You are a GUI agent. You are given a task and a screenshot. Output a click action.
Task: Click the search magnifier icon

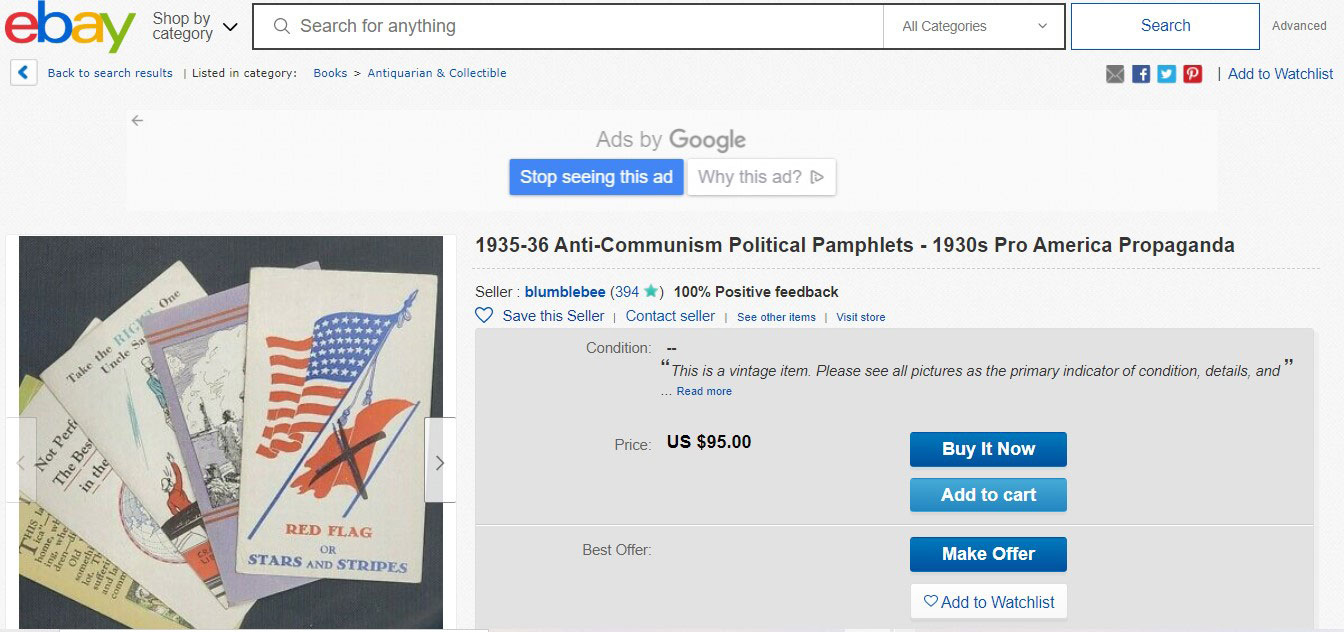tap(281, 26)
